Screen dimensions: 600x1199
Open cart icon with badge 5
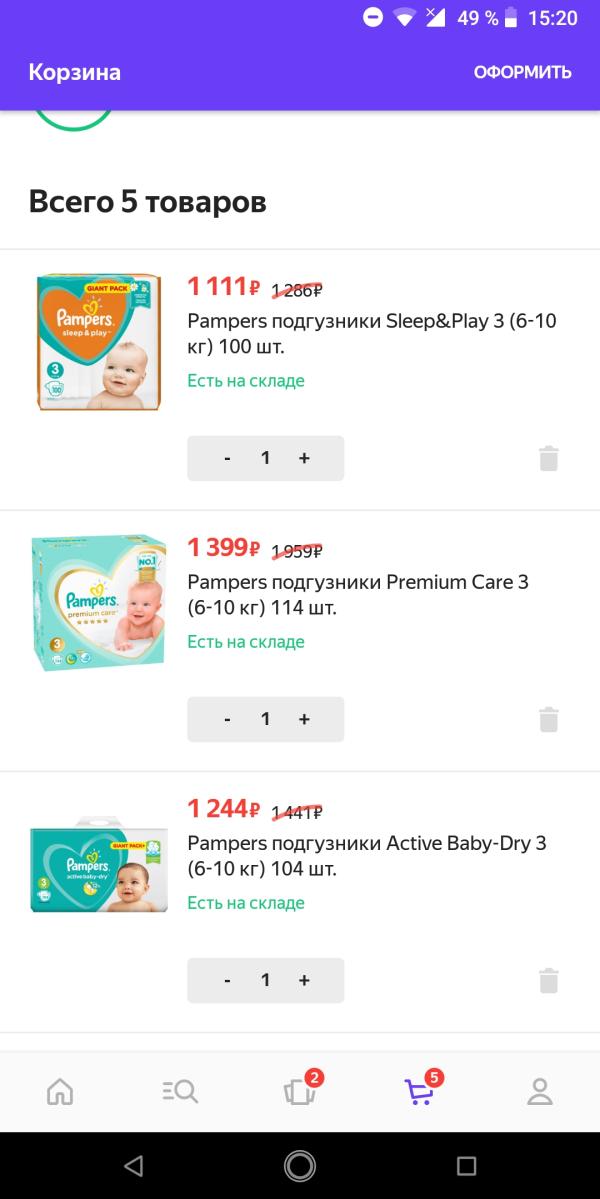tap(421, 1089)
